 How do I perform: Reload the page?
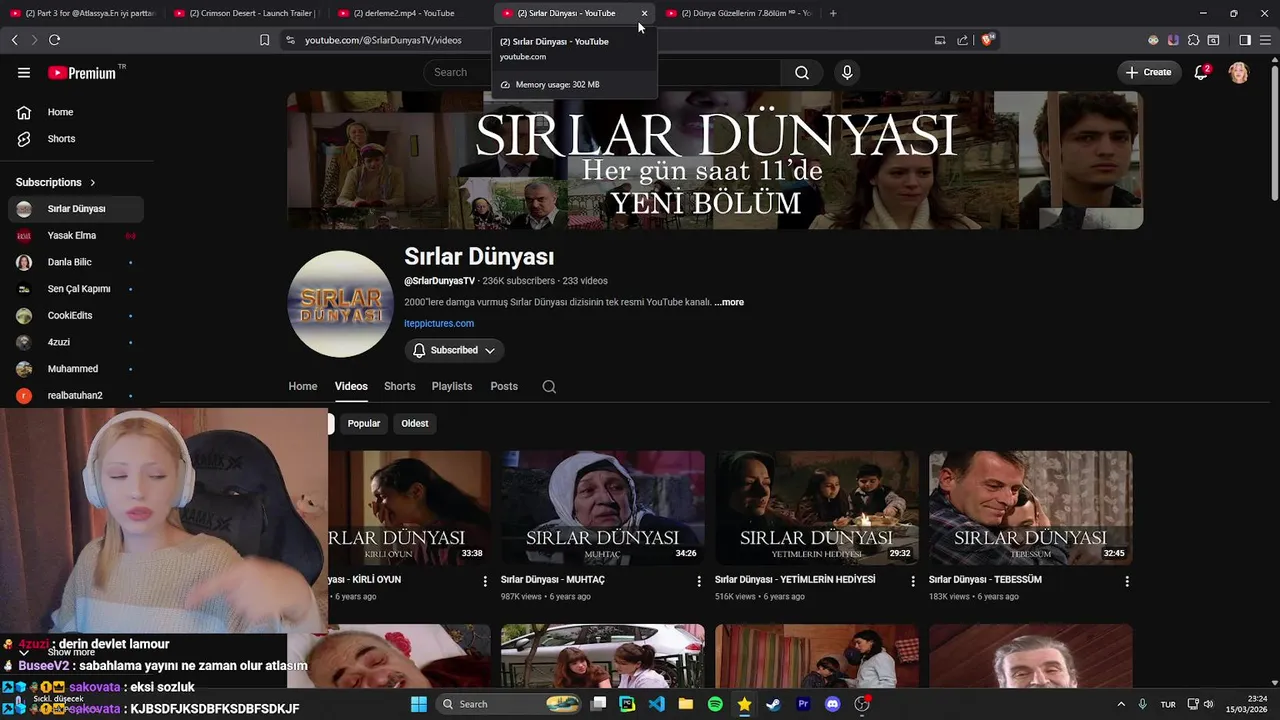pos(54,40)
